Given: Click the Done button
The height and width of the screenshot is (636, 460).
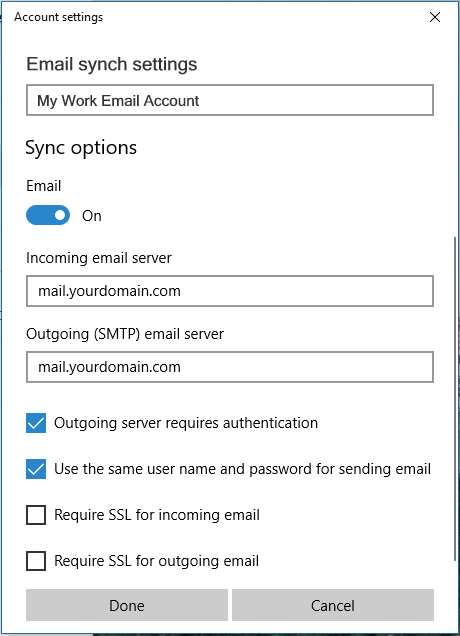Looking at the screenshot, I should (x=127, y=605).
